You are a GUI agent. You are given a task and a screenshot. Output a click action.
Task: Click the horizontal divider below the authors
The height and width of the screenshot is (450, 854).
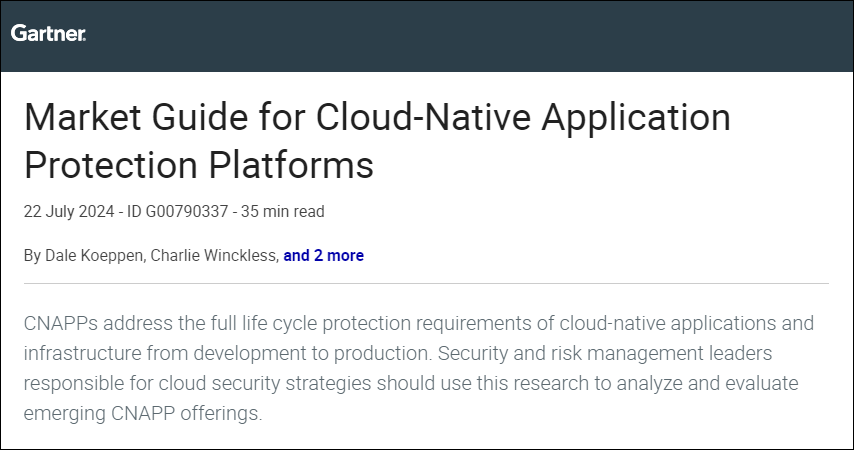[426, 284]
